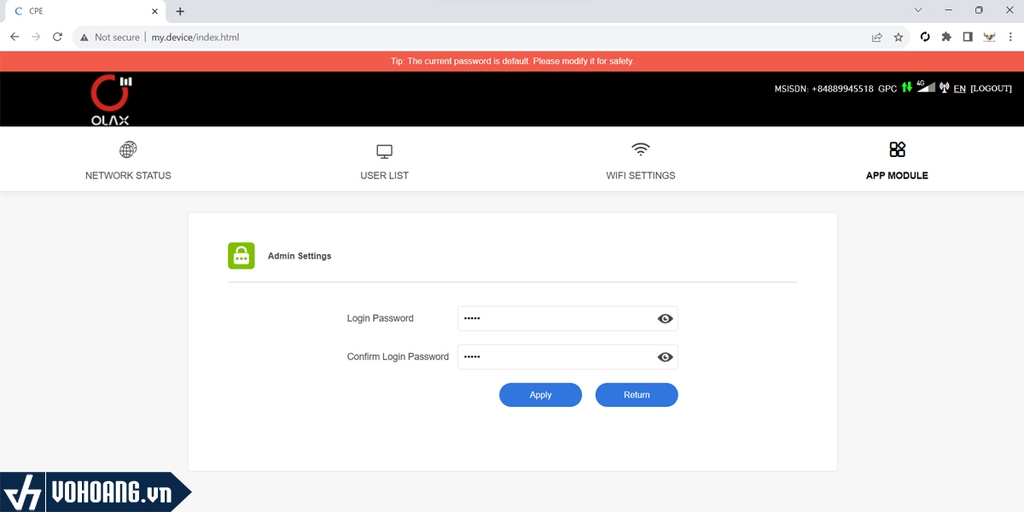Screen dimensions: 1024x512
Task: Click the default password tip banner
Action: 512,61
